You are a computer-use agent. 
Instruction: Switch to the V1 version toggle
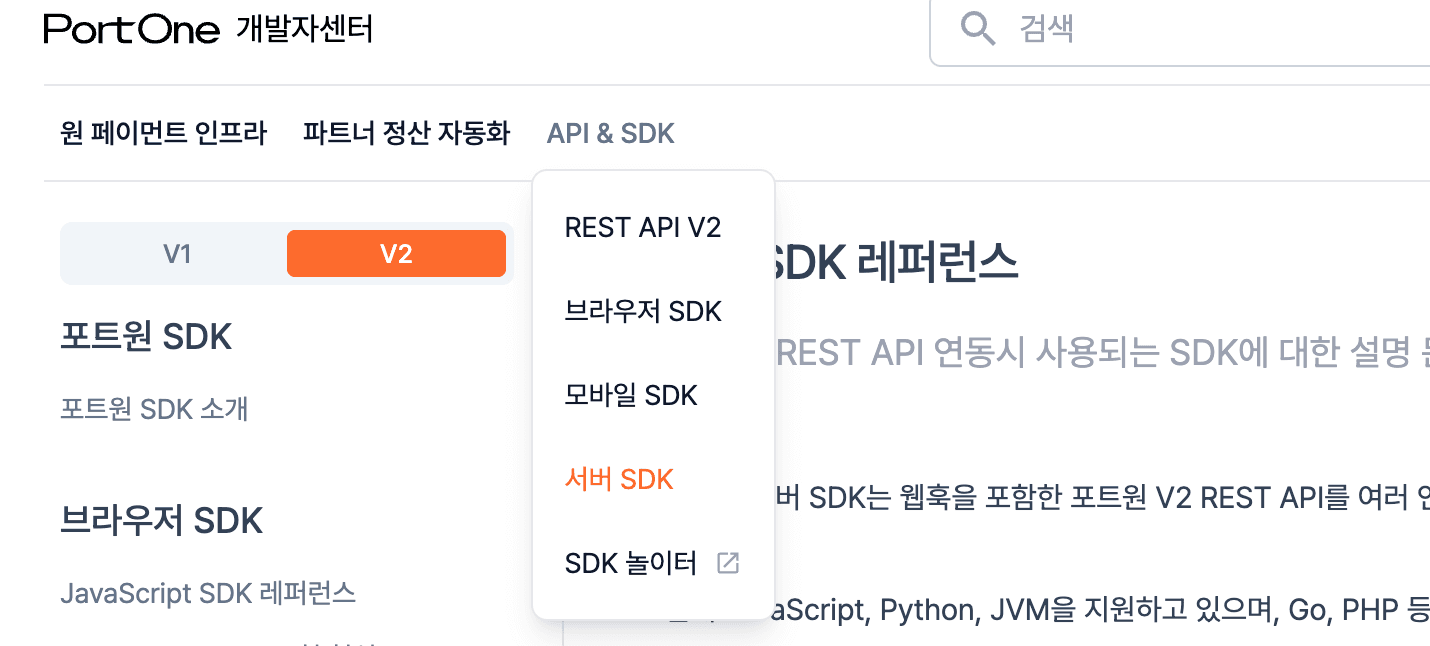pos(177,254)
